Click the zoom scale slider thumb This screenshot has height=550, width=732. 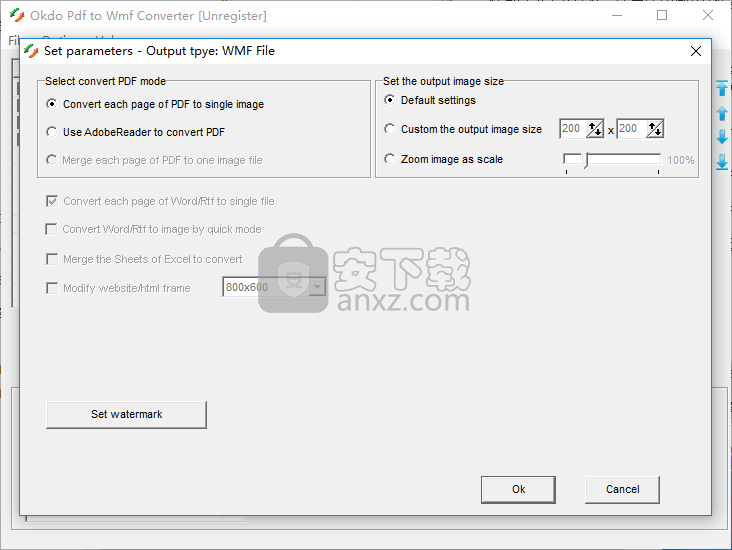click(x=586, y=160)
